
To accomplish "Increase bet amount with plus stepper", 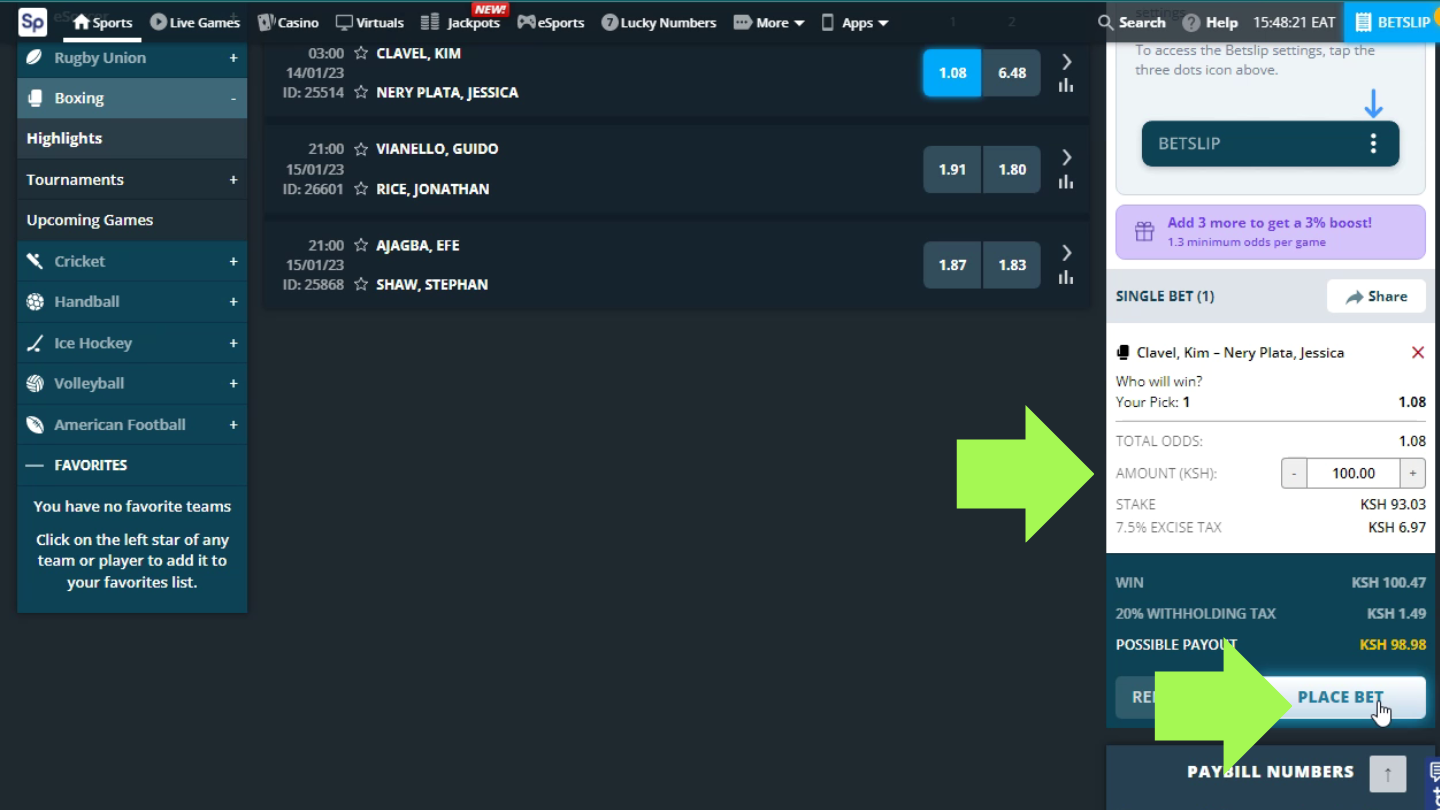I will click(1413, 473).
